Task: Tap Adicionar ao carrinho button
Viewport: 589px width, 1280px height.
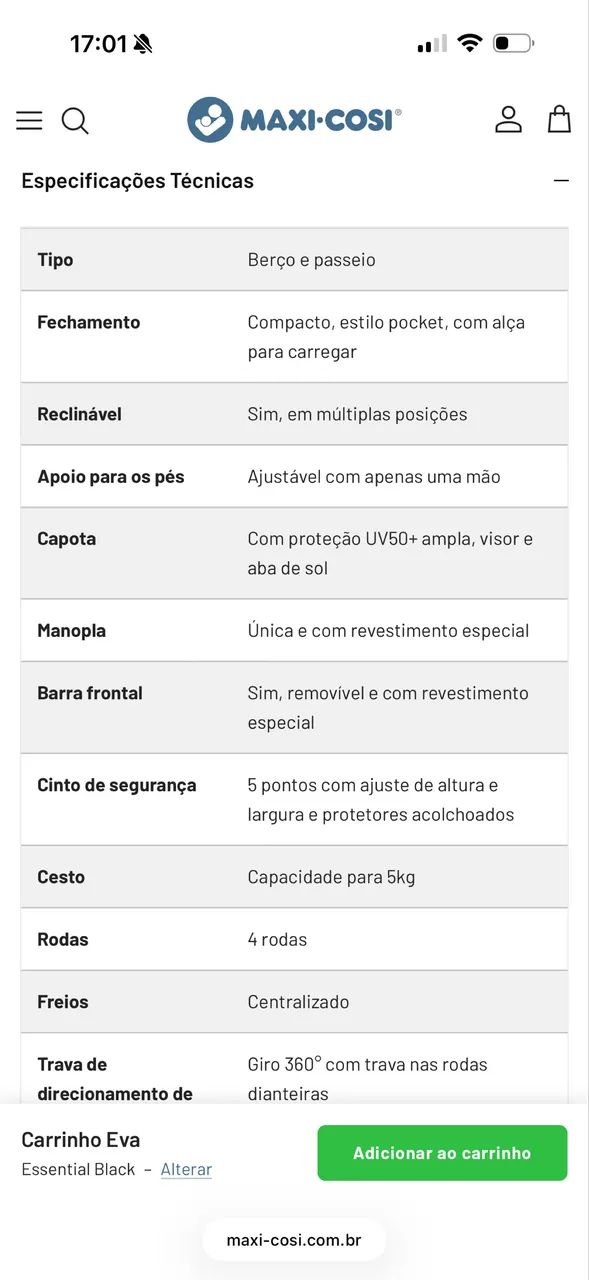Action: [x=442, y=1153]
